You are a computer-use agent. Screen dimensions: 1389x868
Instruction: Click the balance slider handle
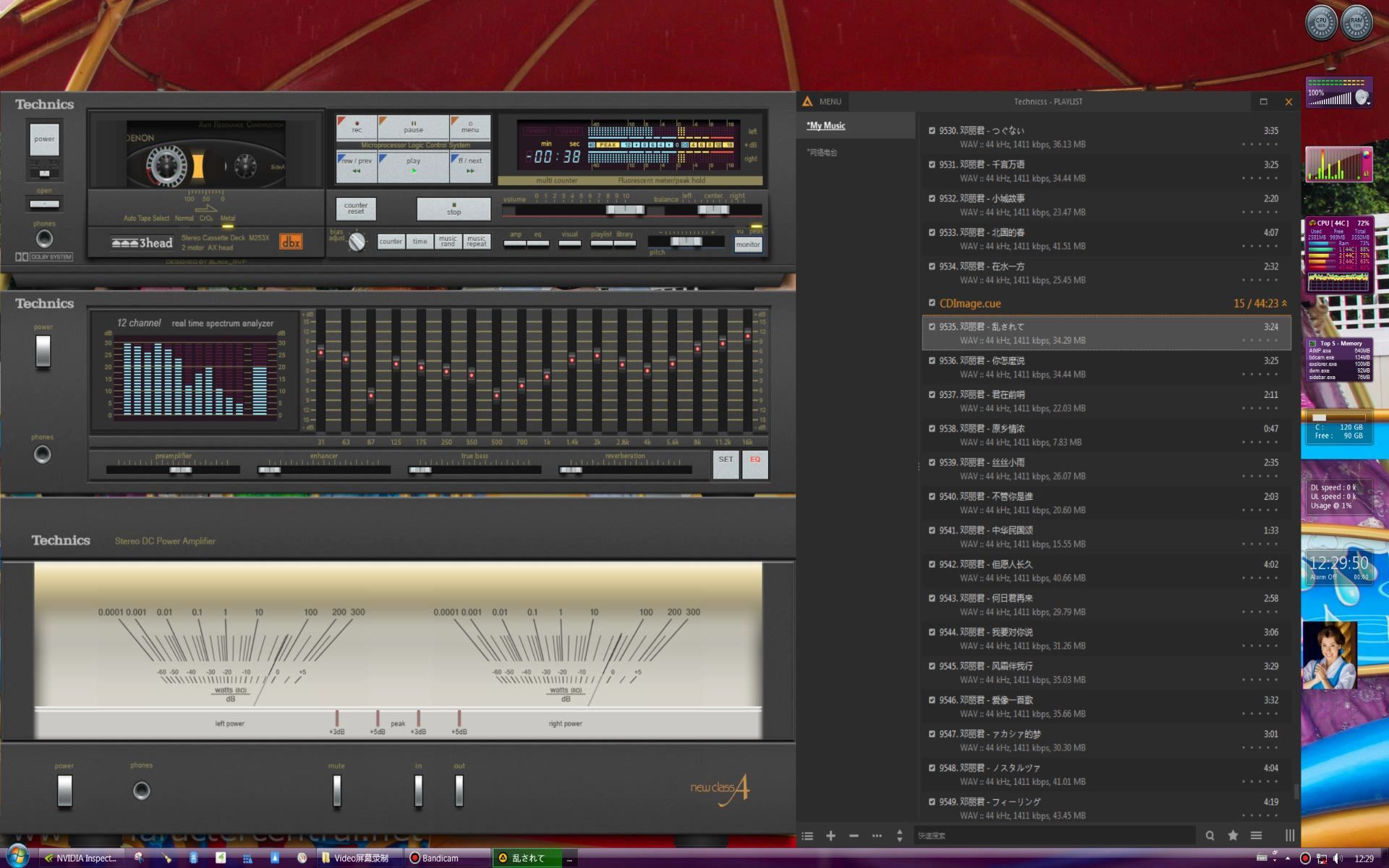[713, 210]
